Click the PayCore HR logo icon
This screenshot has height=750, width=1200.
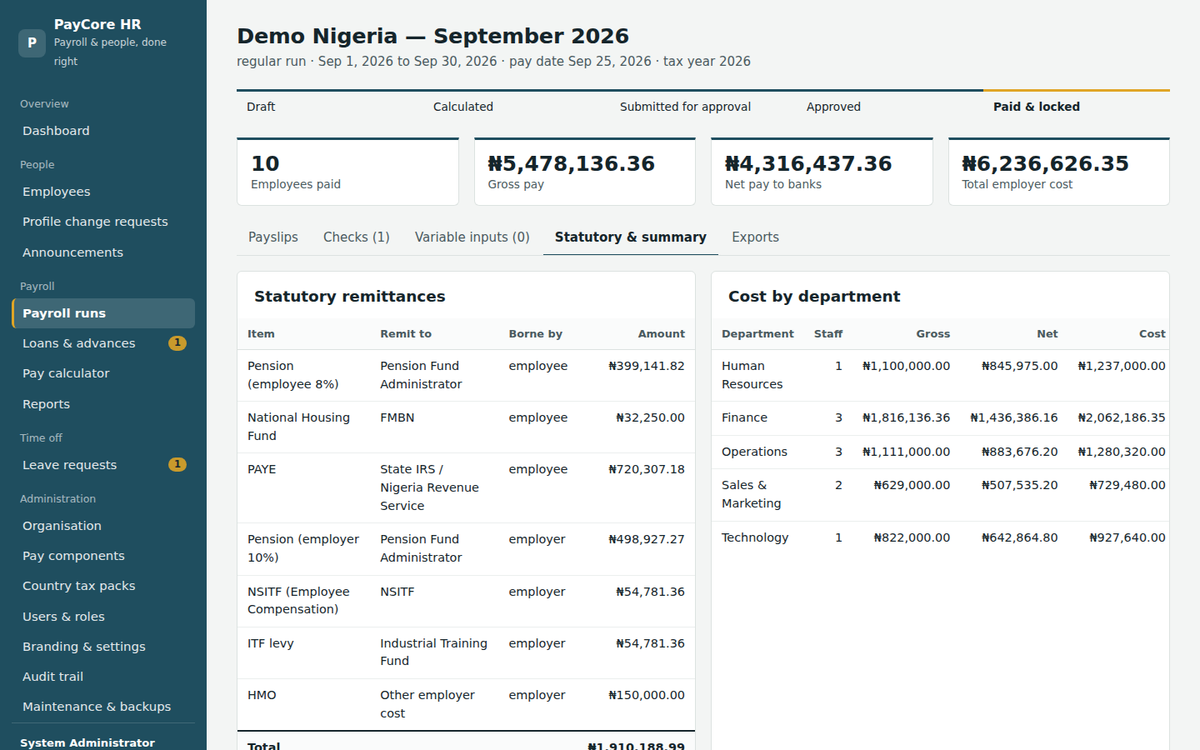[x=32, y=43]
